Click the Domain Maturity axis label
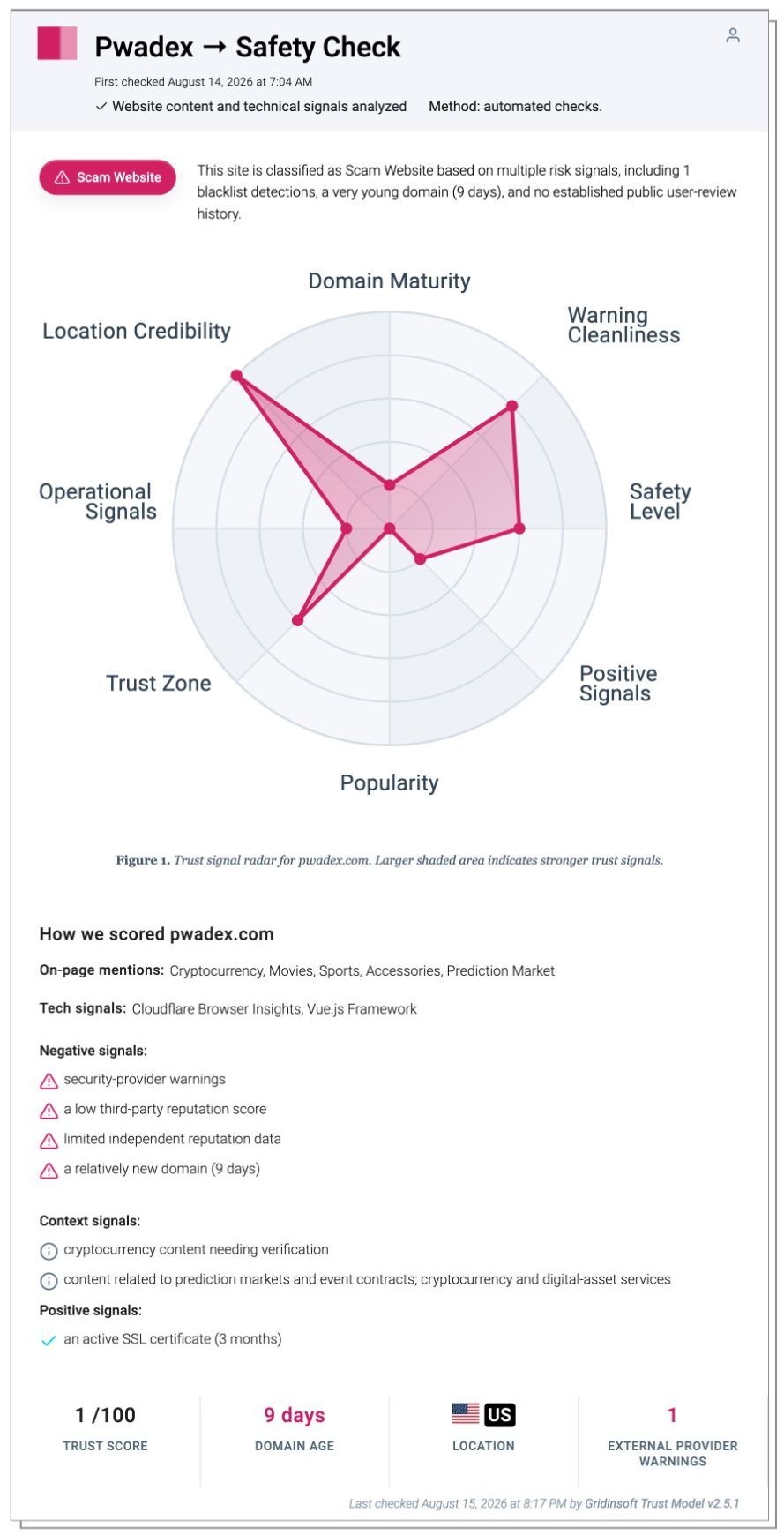 click(389, 281)
